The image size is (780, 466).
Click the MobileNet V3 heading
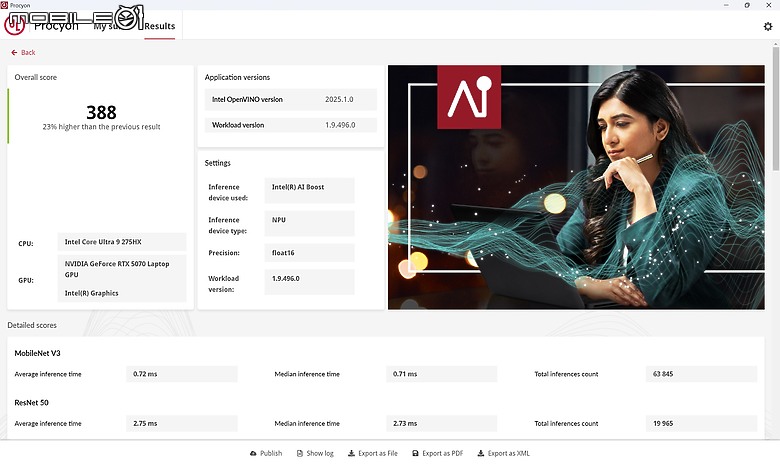[x=37, y=353]
